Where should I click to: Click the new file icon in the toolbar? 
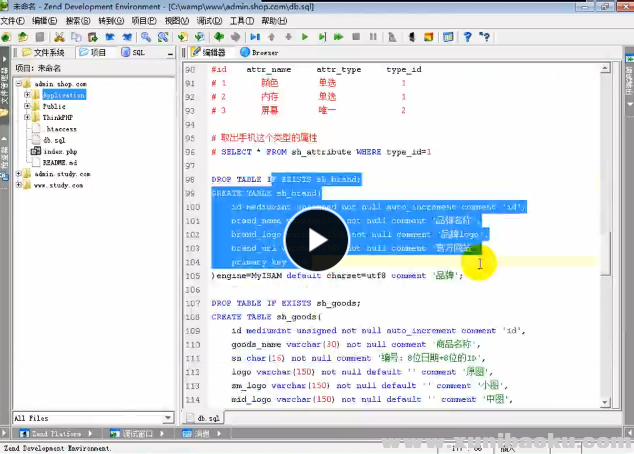pyautogui.click(x=8, y=37)
